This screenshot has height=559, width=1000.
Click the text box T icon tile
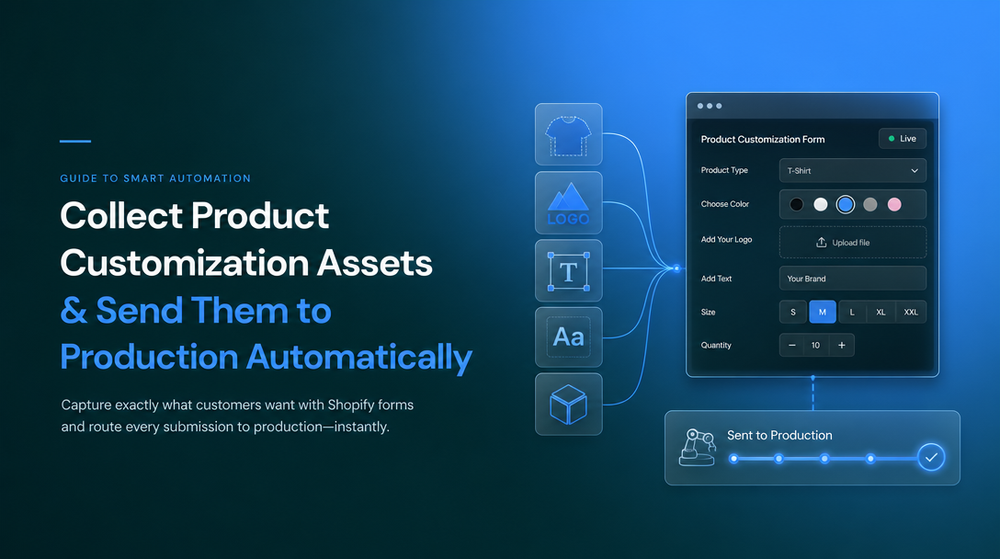[568, 270]
